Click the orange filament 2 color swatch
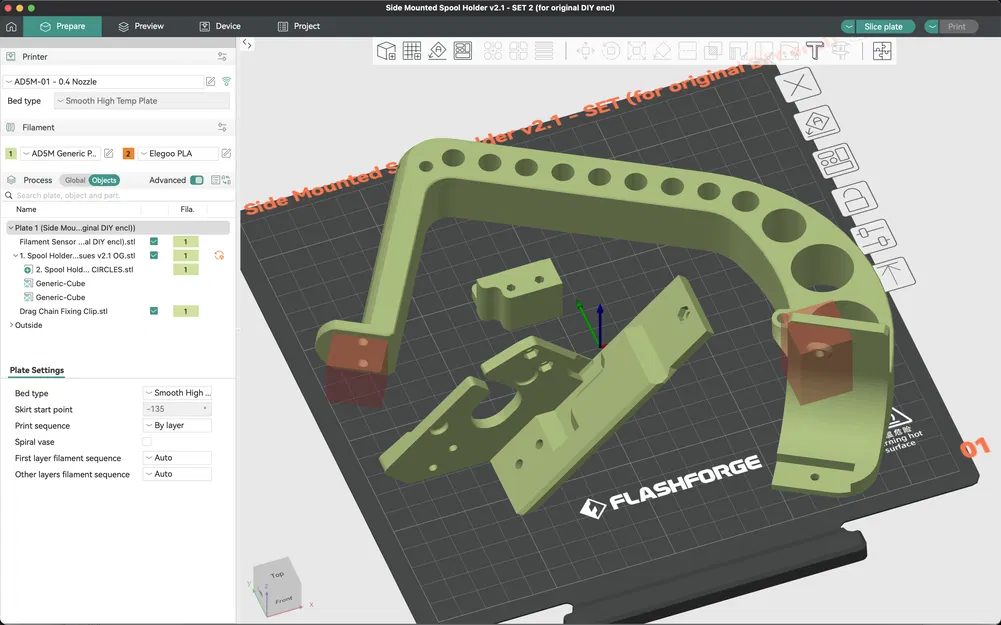Image resolution: width=1001 pixels, height=625 pixels. 128,154
